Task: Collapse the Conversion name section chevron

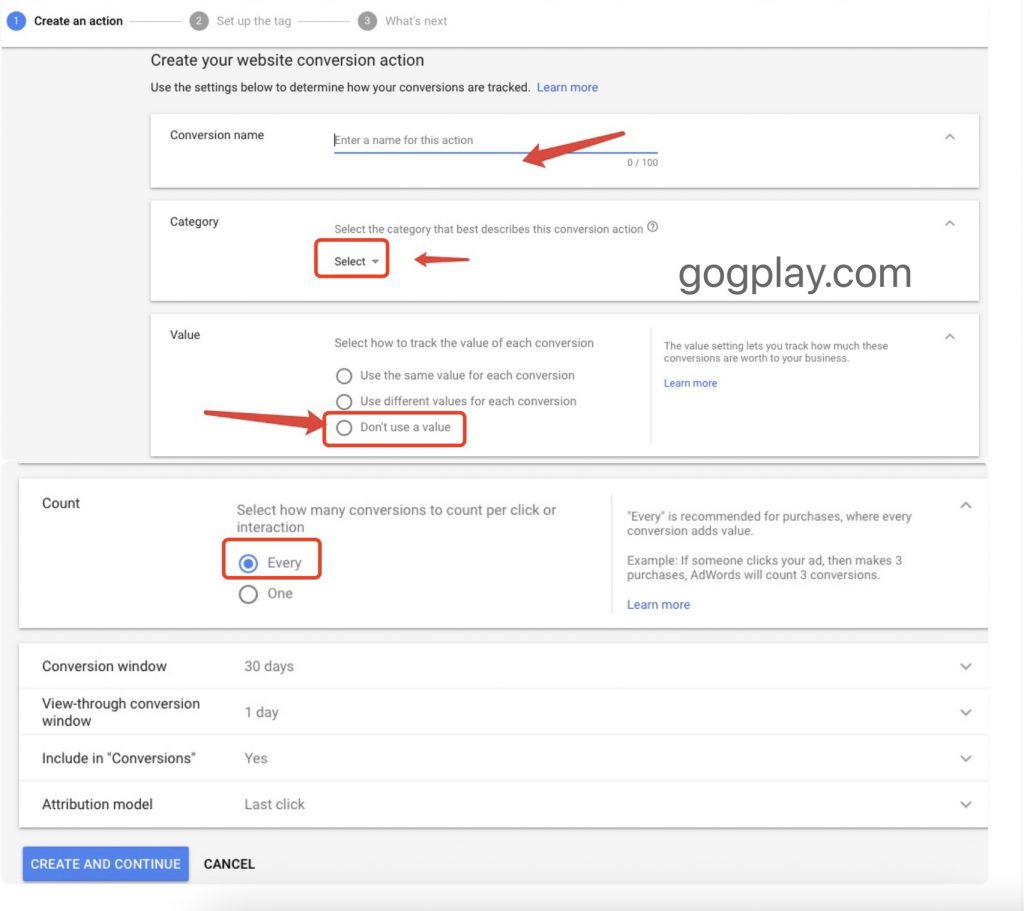Action: [x=950, y=136]
